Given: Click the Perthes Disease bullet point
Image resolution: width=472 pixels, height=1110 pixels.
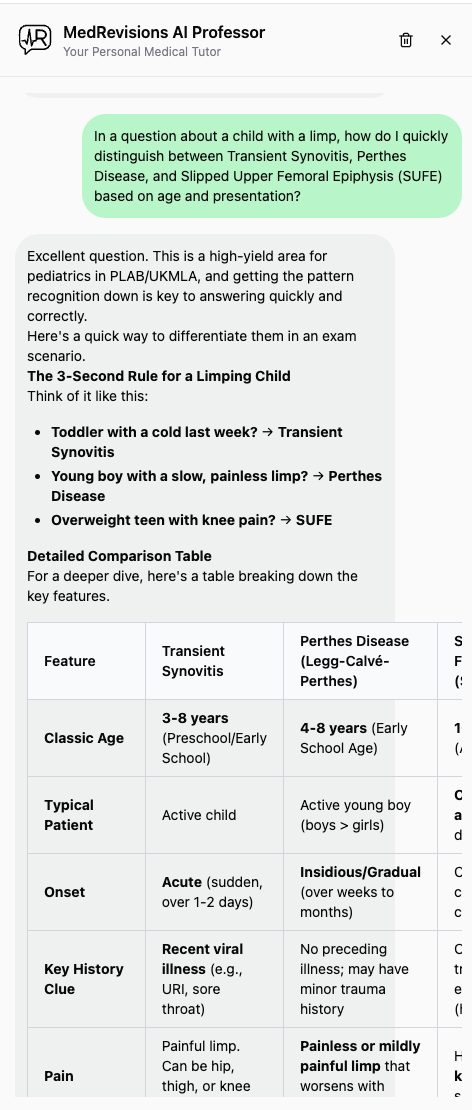Looking at the screenshot, I should pyautogui.click(x=217, y=486).
